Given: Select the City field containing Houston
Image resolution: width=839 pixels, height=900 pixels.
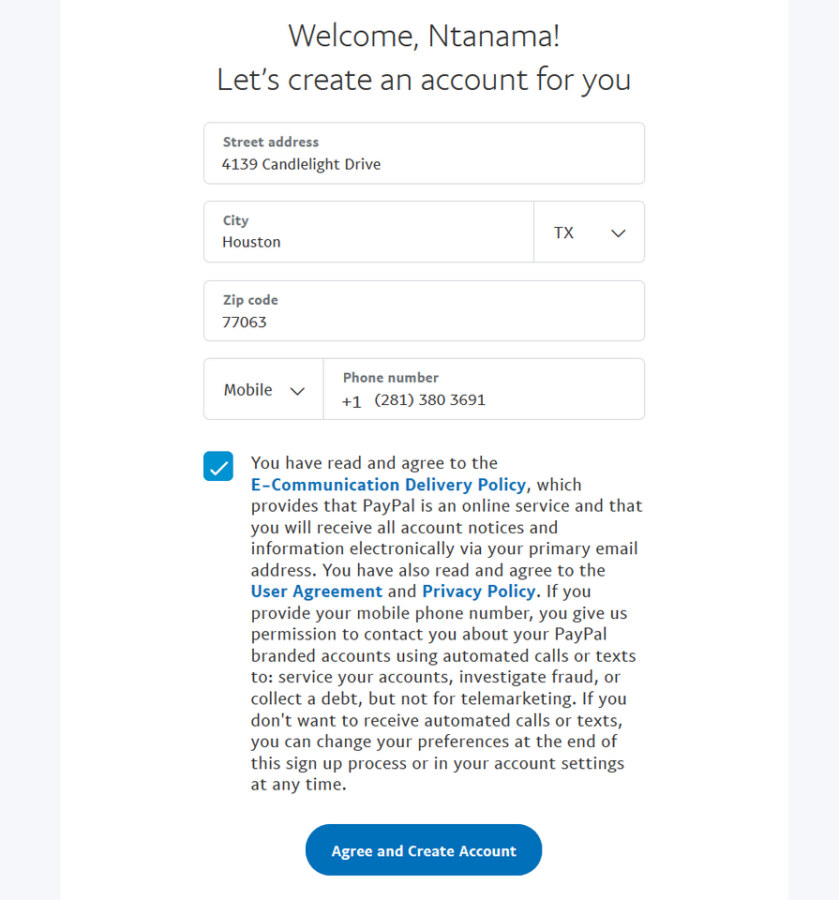Looking at the screenshot, I should point(368,232).
